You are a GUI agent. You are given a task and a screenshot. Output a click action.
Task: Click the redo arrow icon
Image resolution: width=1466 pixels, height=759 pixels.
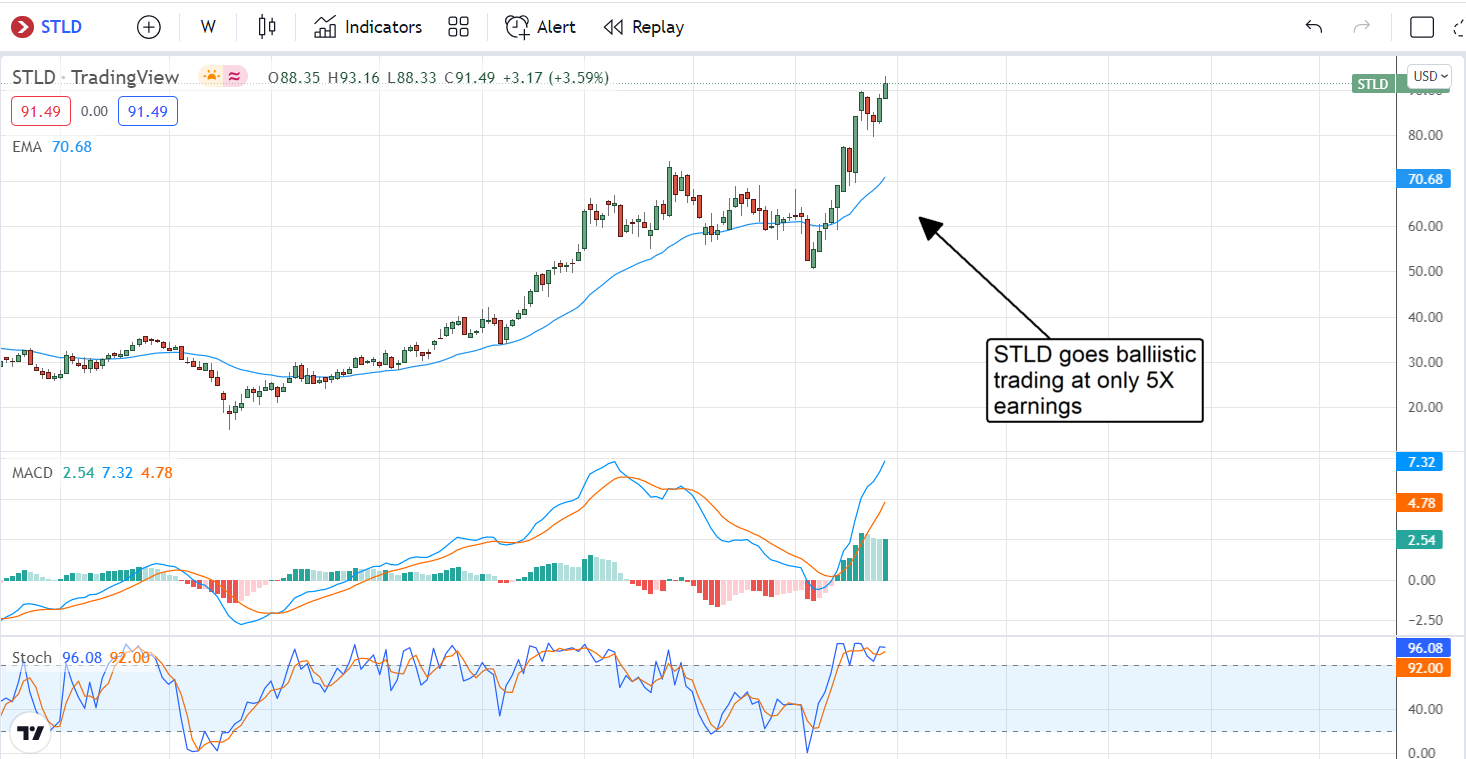tap(1361, 27)
